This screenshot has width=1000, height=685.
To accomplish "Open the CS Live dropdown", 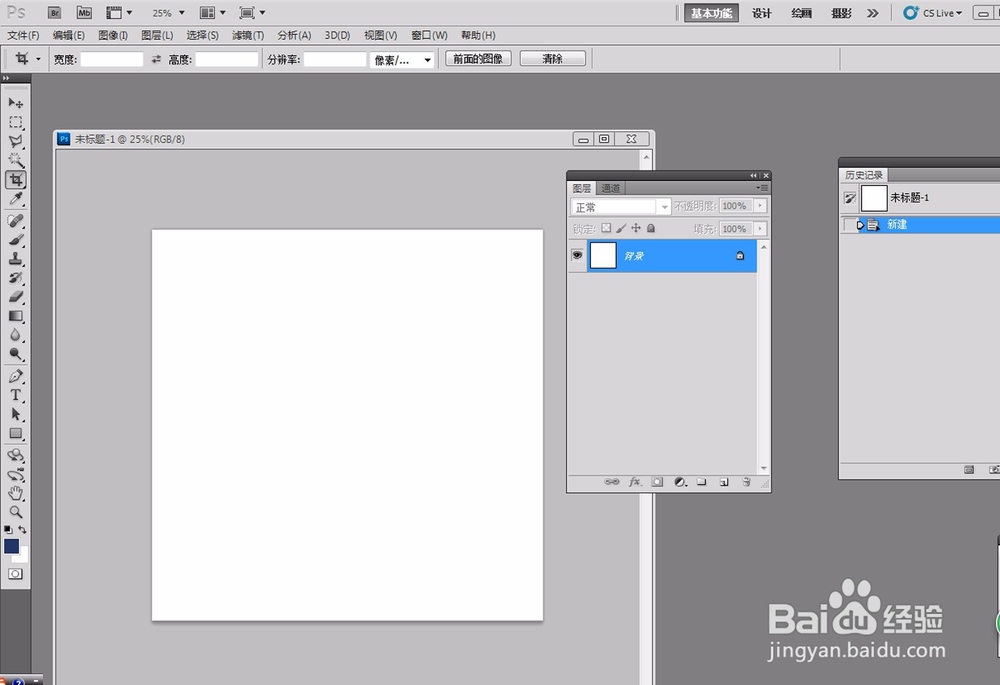I will tap(932, 13).
